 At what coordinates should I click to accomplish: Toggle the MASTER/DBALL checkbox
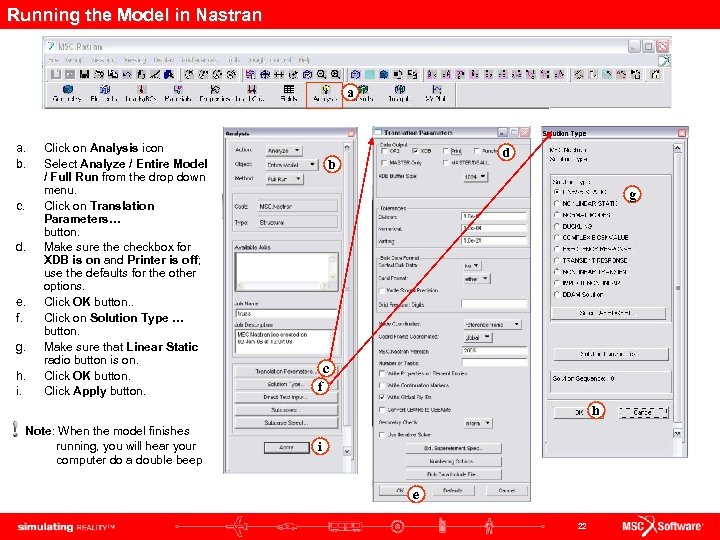(445, 163)
